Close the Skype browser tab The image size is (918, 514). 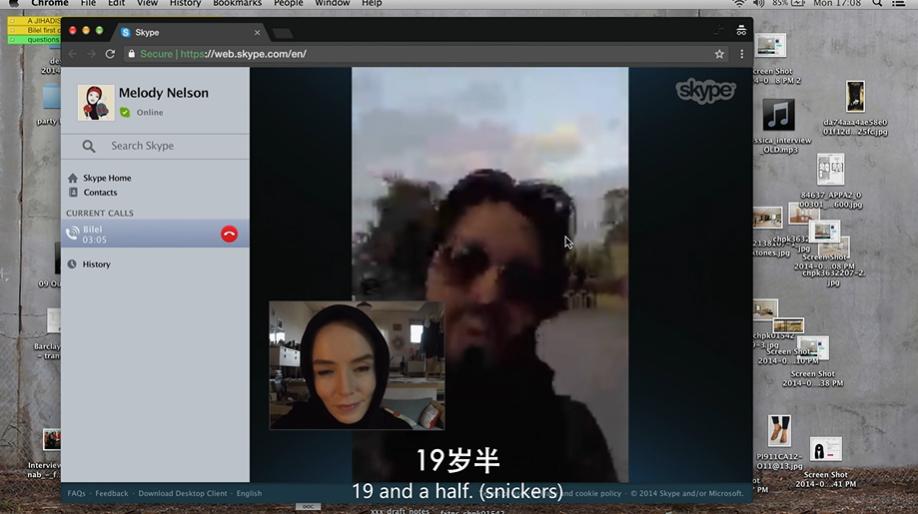[257, 33]
